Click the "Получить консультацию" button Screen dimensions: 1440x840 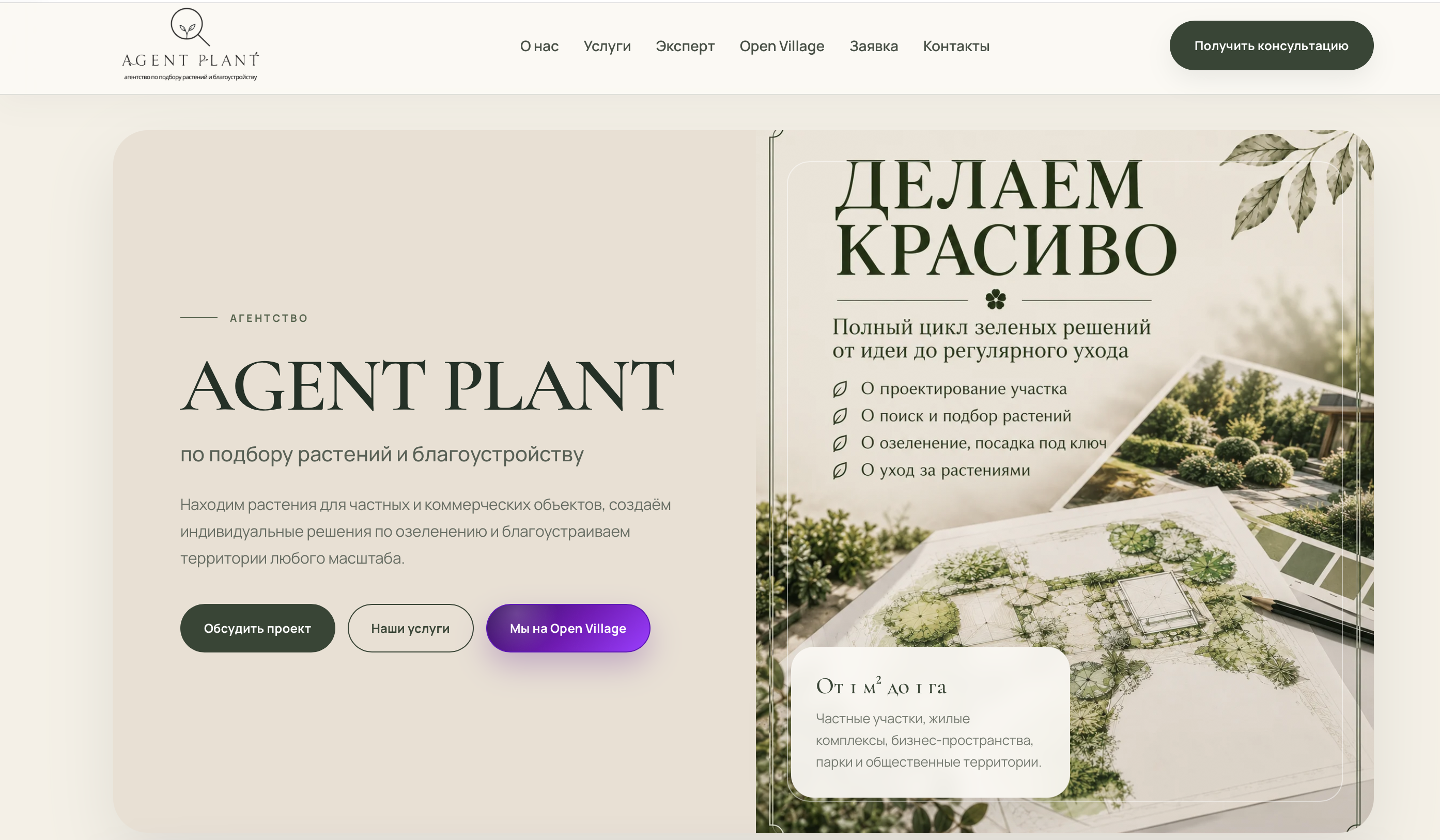1271,45
